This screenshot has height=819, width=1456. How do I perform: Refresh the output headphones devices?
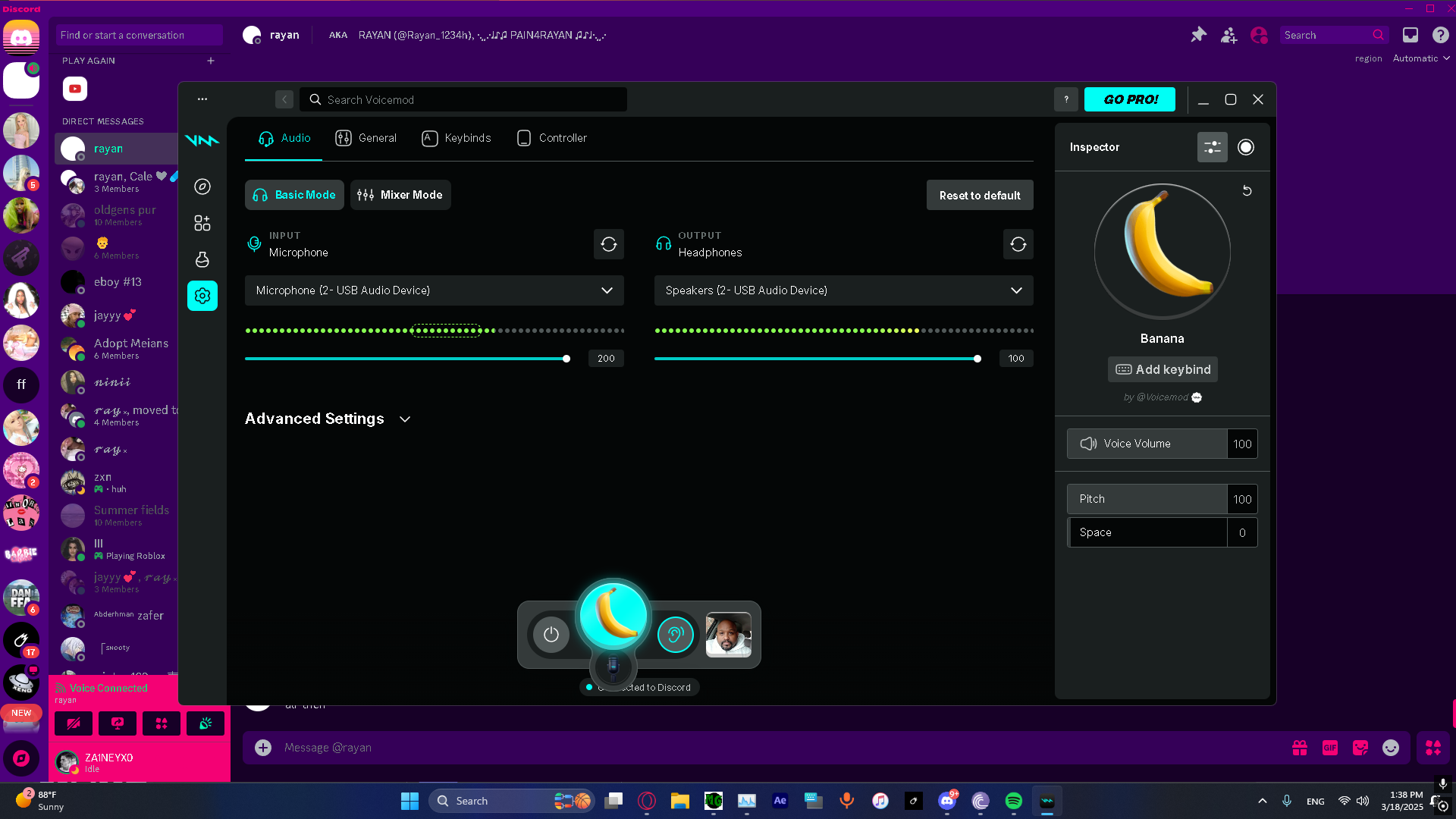pyautogui.click(x=1018, y=244)
